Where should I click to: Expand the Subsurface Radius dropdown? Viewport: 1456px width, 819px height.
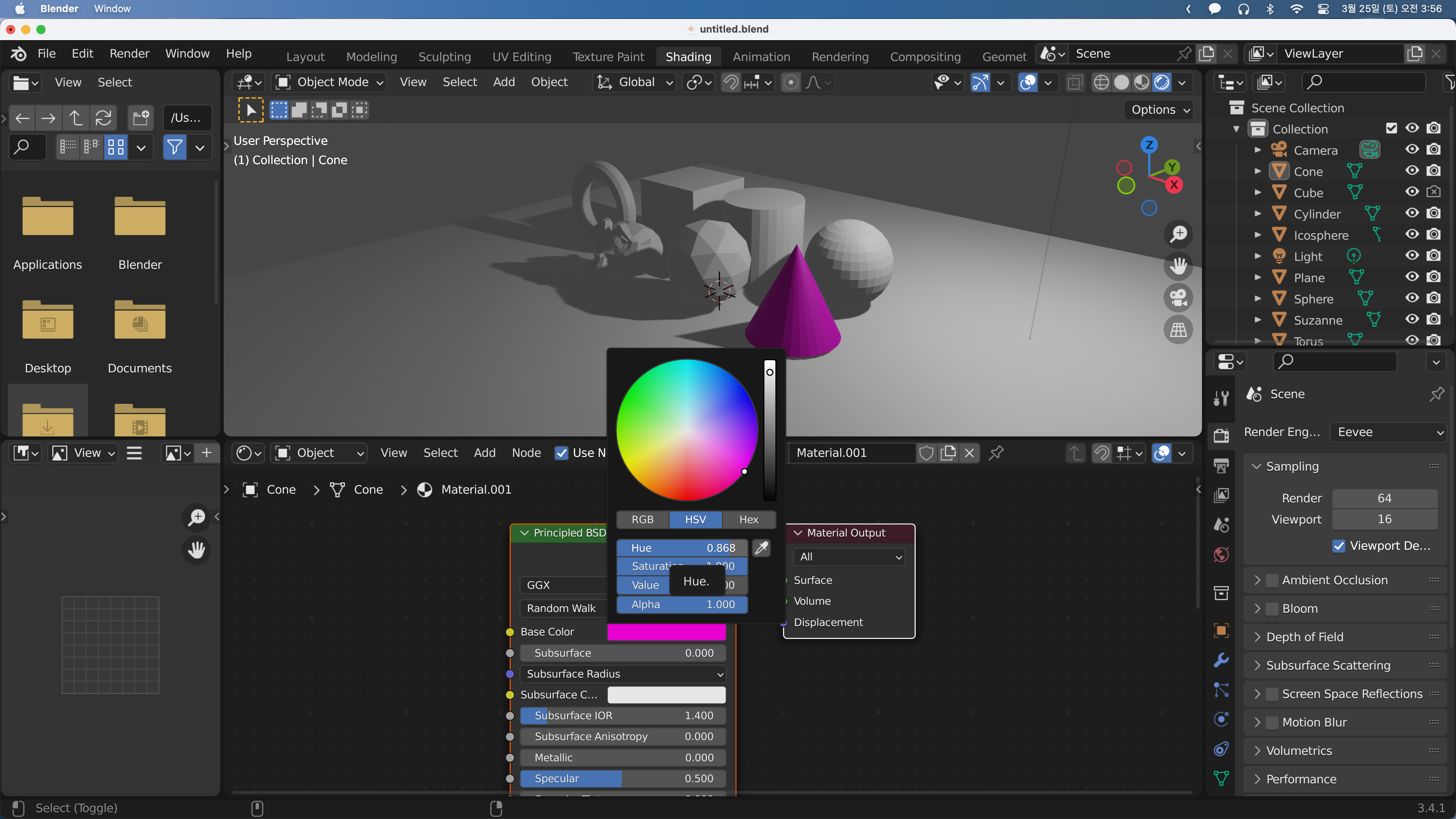point(623,674)
